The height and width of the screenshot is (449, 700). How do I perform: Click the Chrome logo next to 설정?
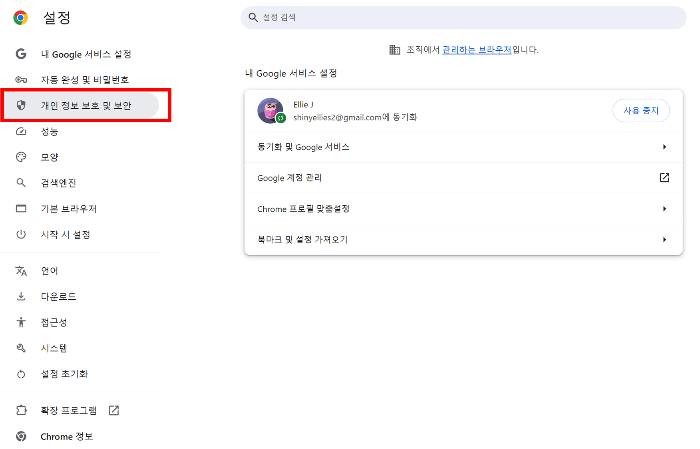click(21, 17)
